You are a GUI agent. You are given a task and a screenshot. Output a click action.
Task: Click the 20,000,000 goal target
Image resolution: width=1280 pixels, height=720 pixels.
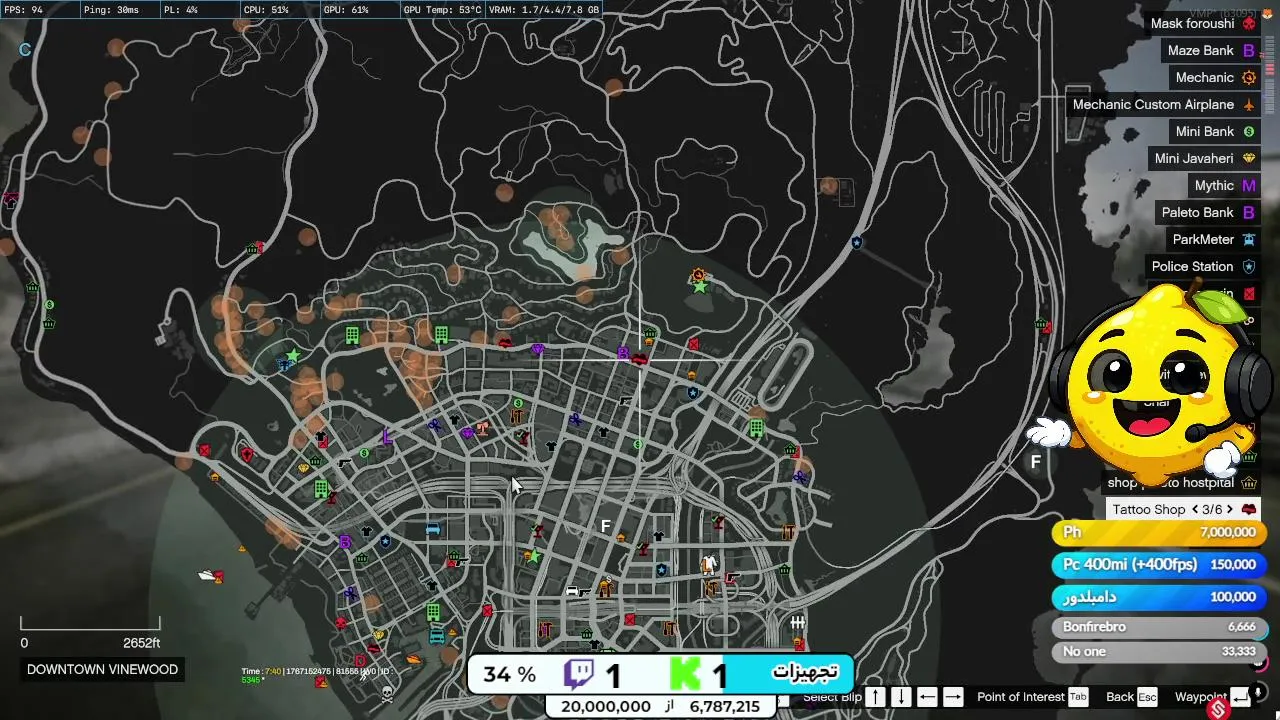(606, 706)
